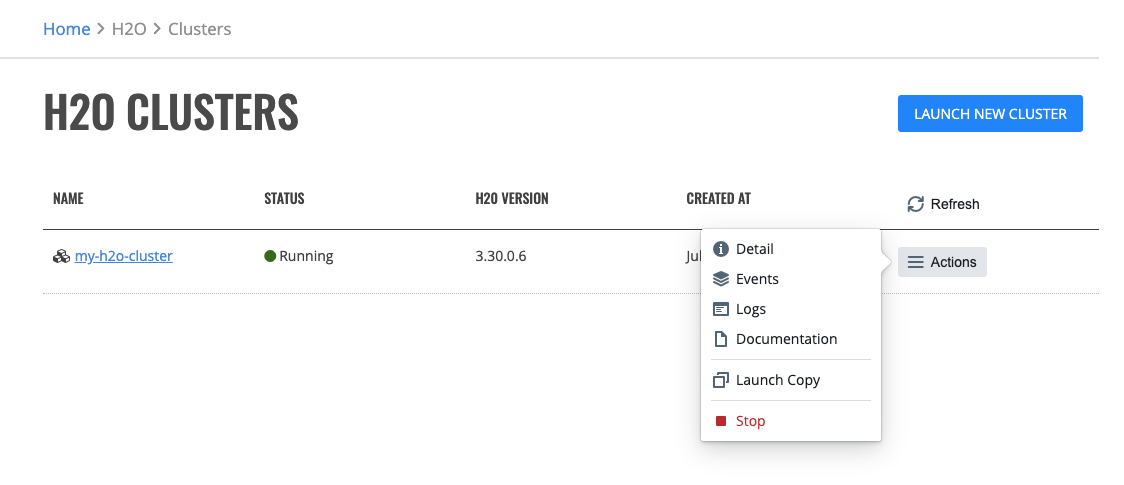Click the Detail info circle icon
1124x485 pixels.
click(x=720, y=249)
